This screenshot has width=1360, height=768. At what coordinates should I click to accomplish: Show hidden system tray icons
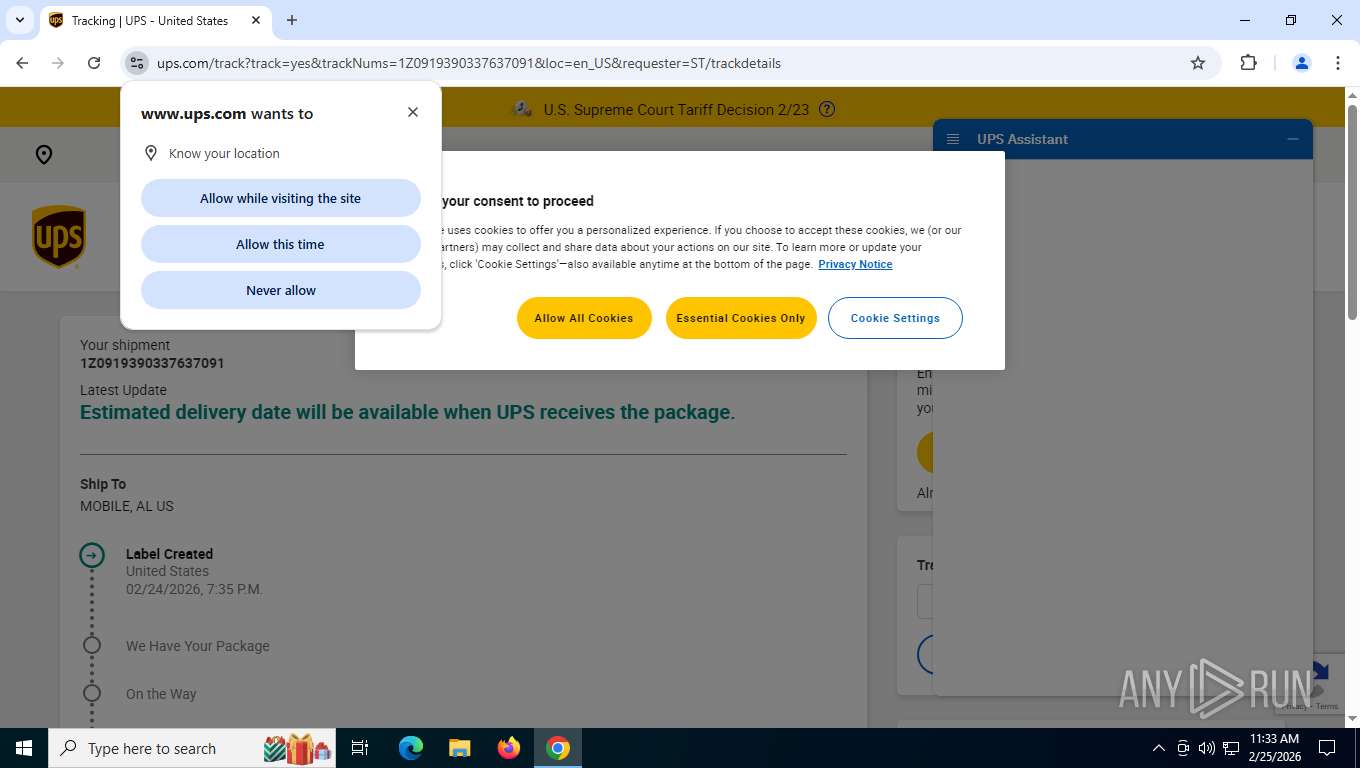pos(1159,748)
